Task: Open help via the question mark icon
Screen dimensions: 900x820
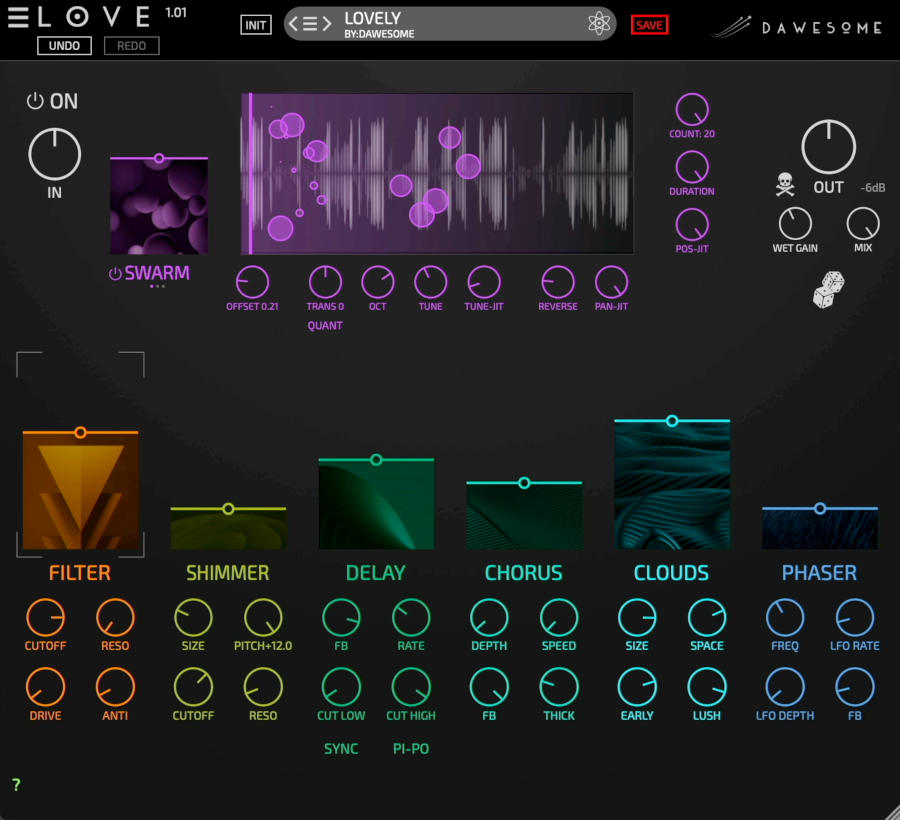Action: (15, 785)
